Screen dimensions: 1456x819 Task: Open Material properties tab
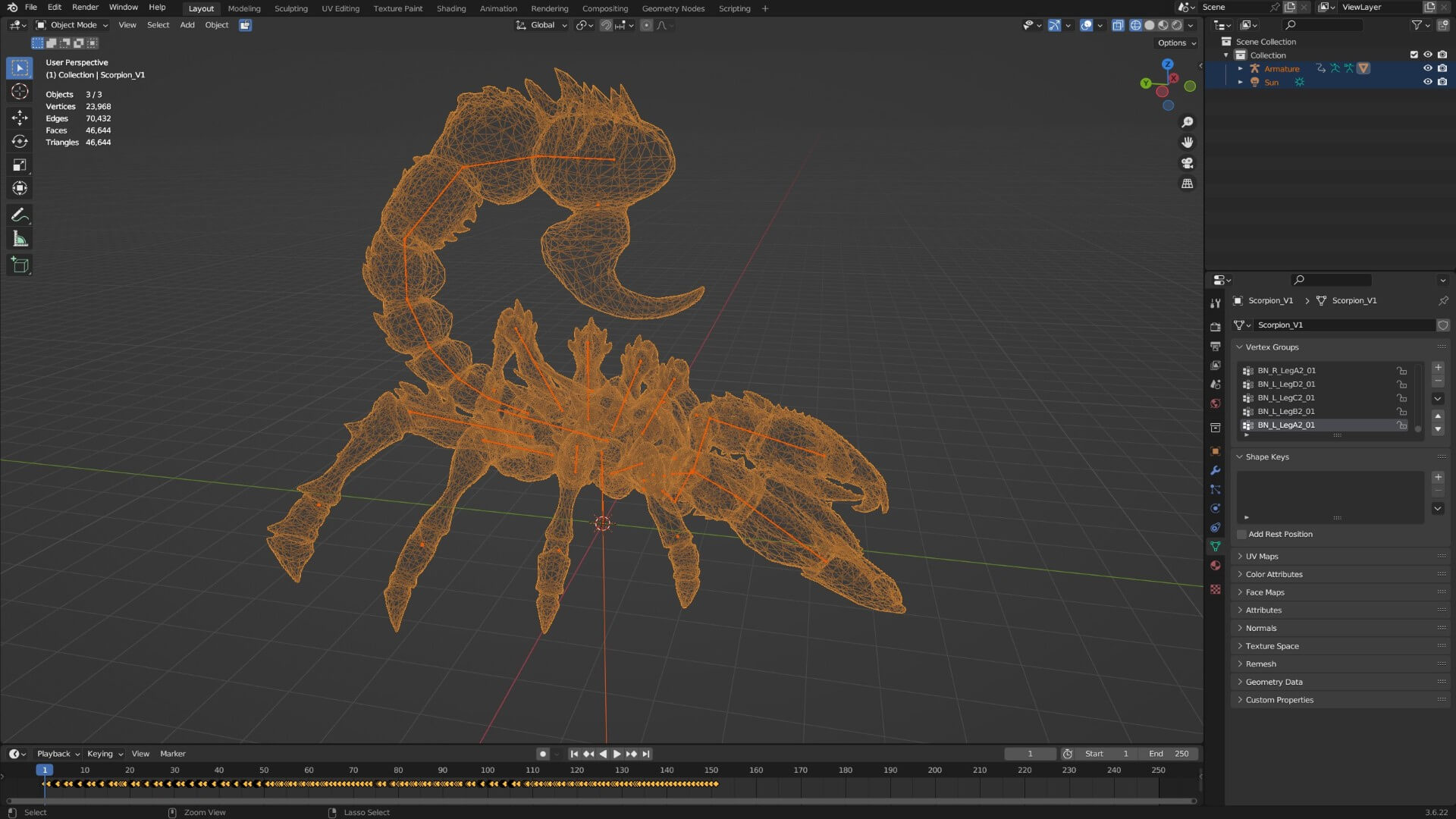(x=1216, y=566)
